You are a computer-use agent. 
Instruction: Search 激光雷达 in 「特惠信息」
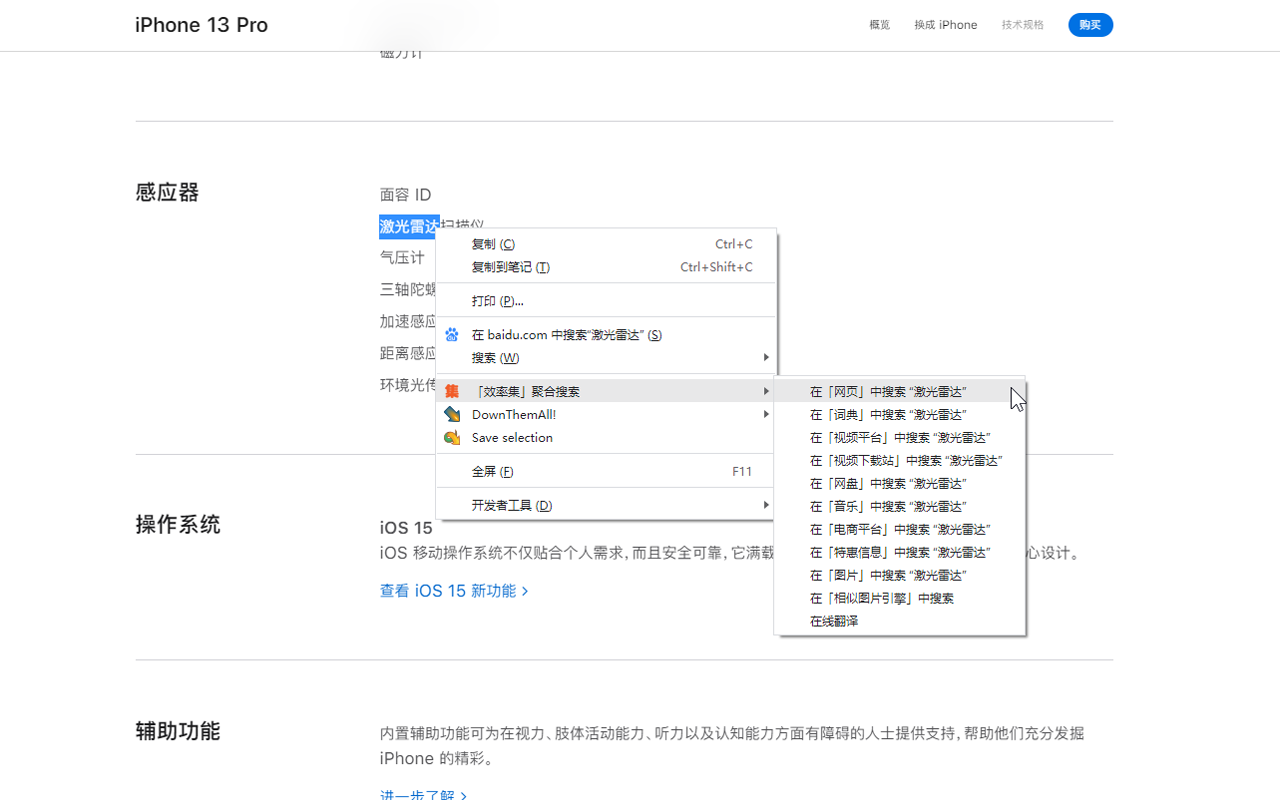pos(900,553)
